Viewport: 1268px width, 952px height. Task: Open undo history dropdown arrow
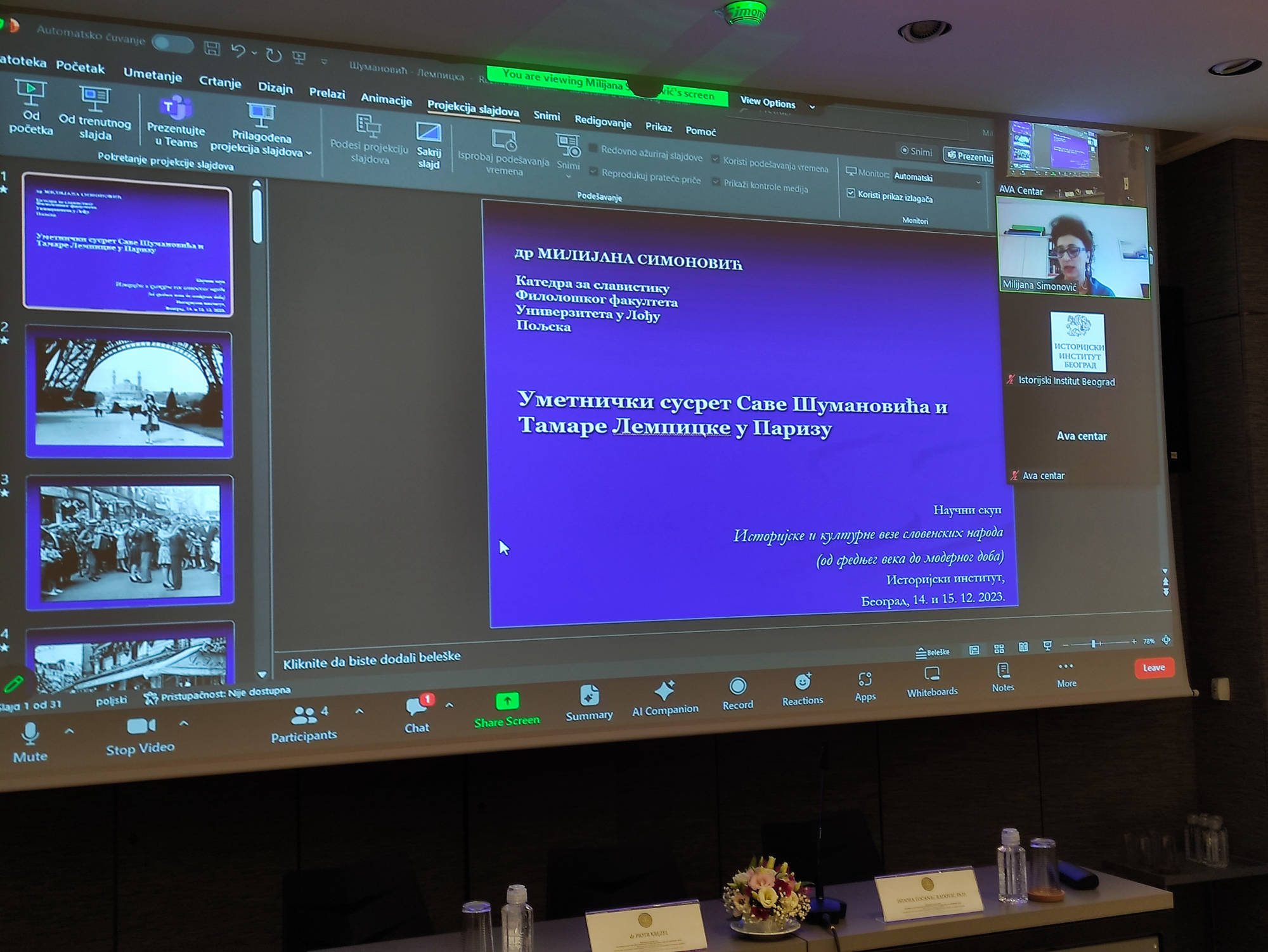(x=254, y=53)
